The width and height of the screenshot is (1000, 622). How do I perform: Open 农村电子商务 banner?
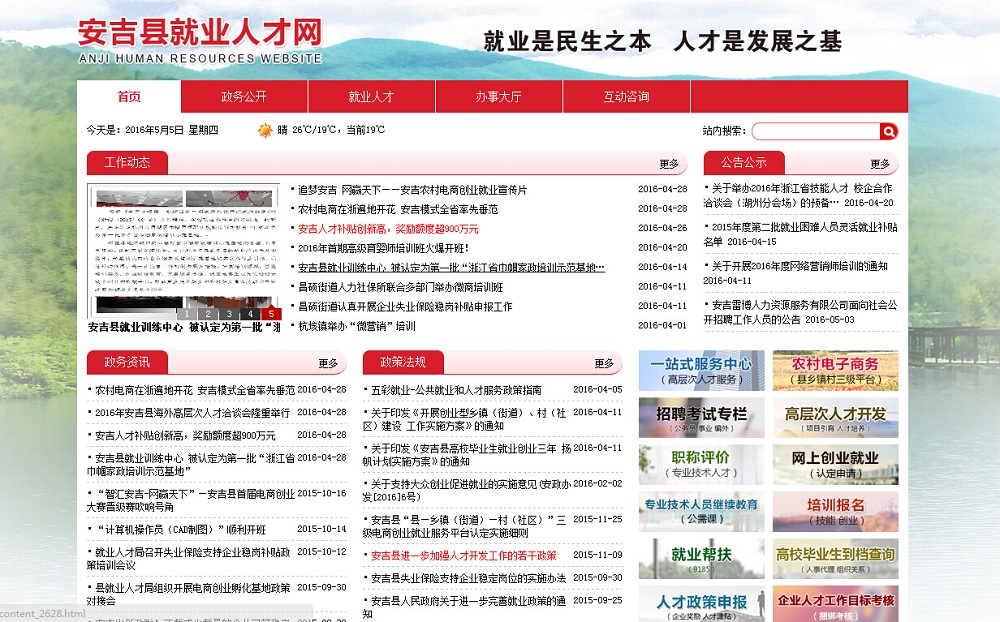835,371
